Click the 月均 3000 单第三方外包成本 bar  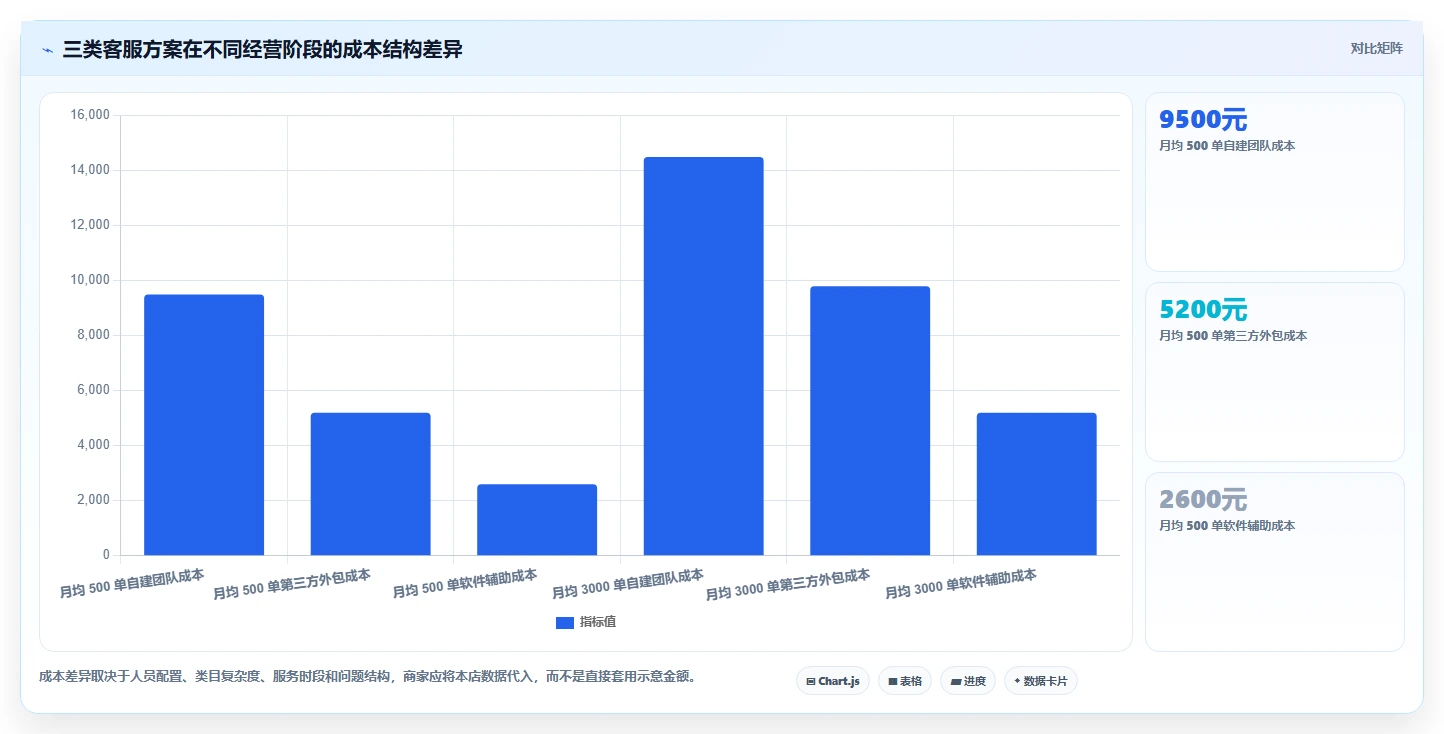click(x=870, y=421)
